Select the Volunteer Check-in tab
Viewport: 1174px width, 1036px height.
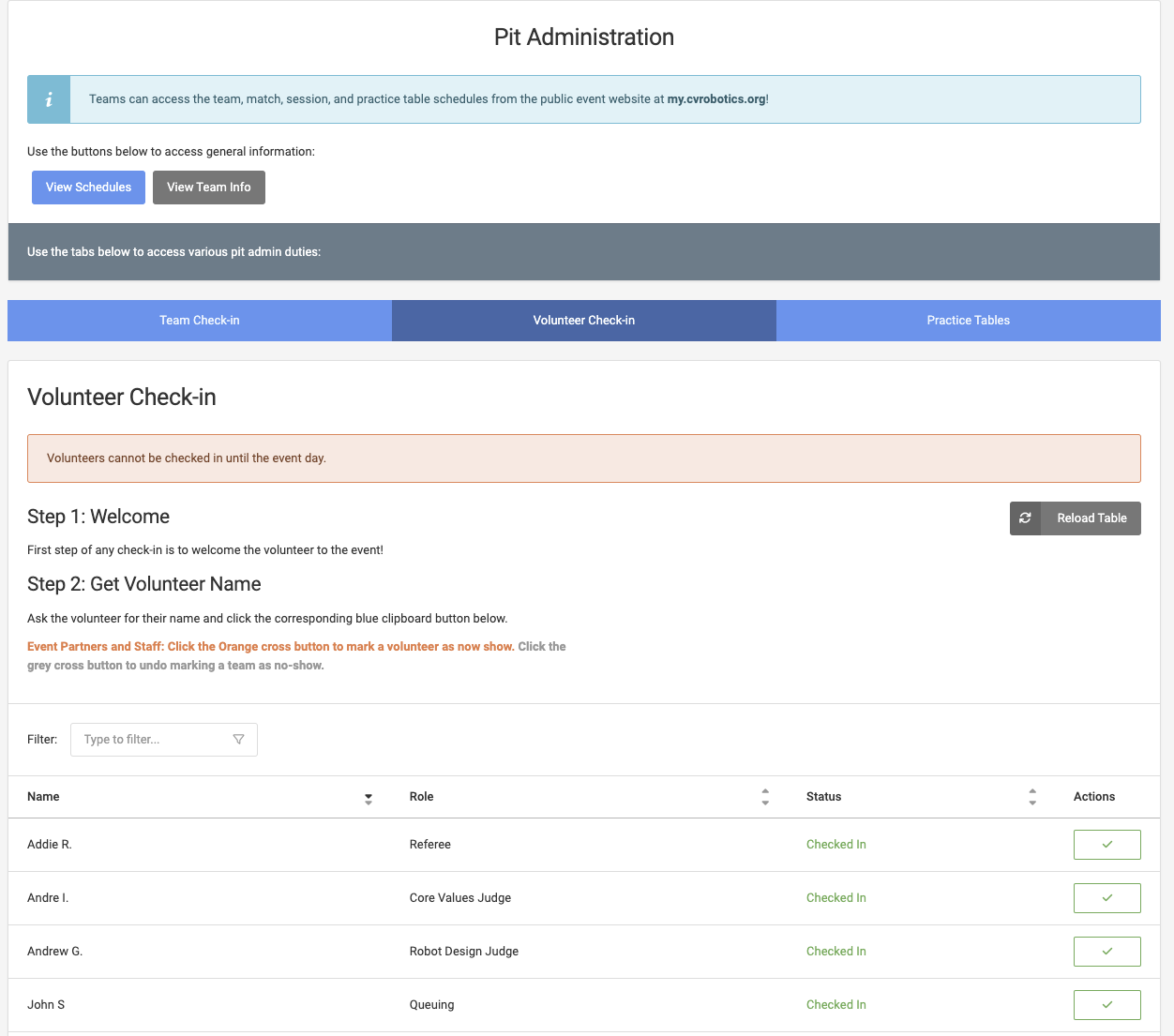[x=584, y=321]
